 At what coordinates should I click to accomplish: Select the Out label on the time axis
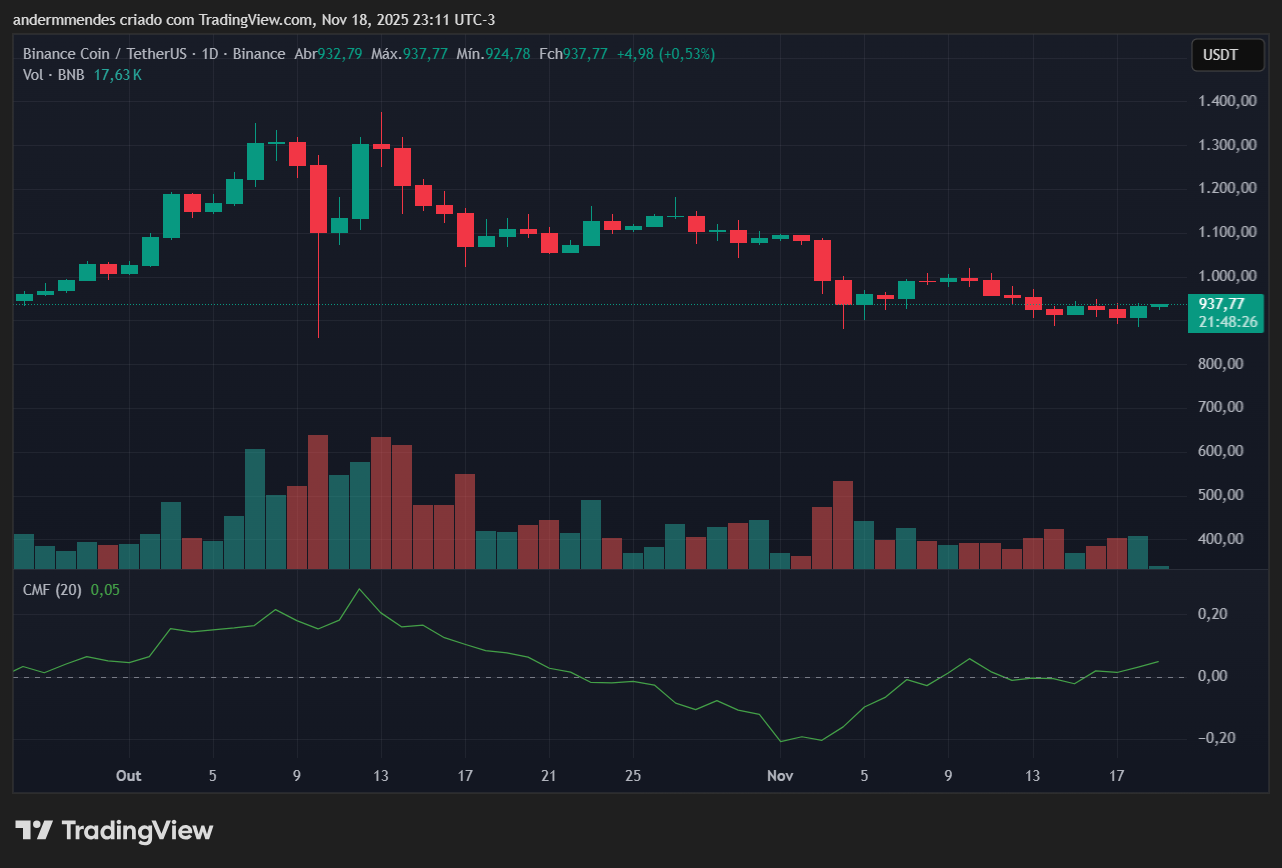pos(128,776)
